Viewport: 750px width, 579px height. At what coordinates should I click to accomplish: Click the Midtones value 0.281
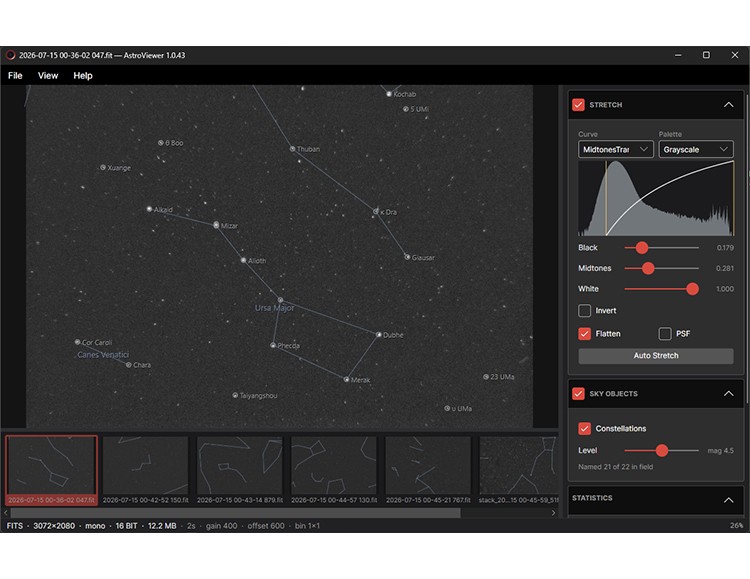[725, 268]
